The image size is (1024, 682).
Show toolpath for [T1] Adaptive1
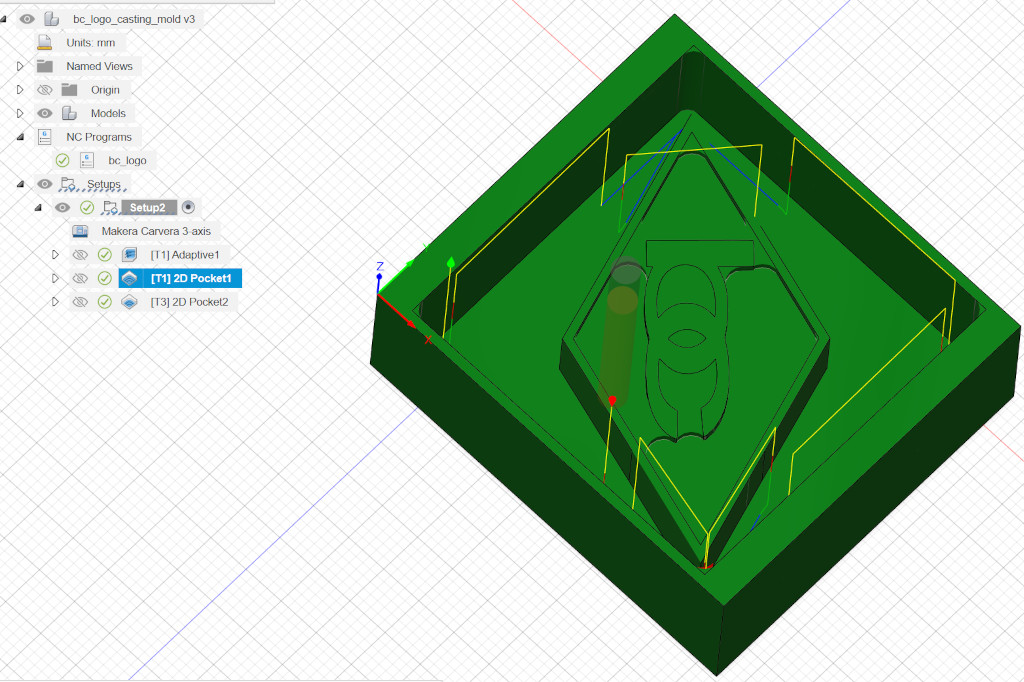pos(80,254)
